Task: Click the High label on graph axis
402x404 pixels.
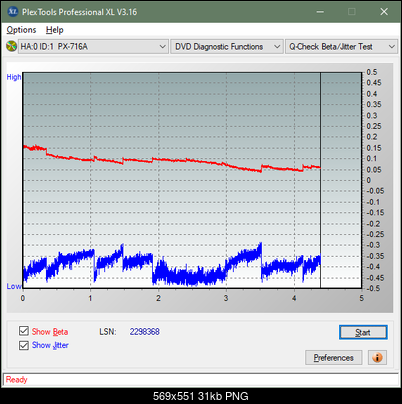Action: (14, 77)
